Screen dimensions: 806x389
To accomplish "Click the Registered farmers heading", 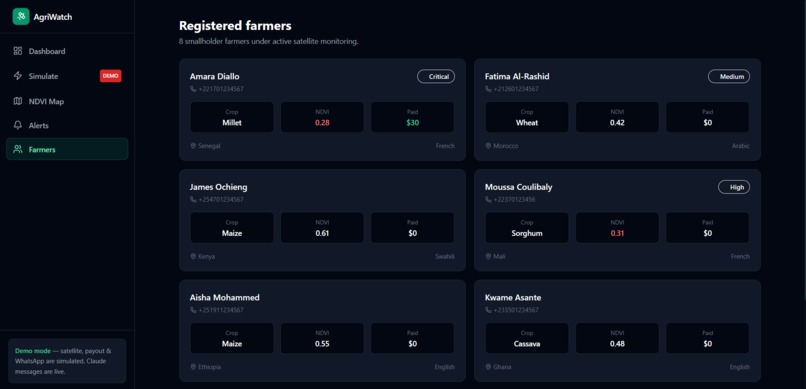I will point(235,26).
